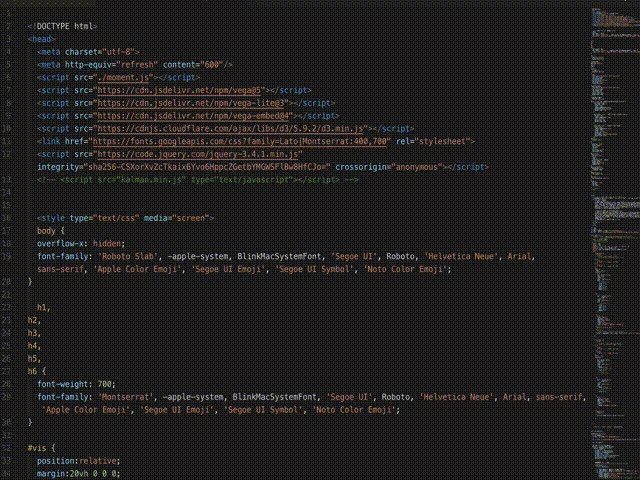Click the commented kalman.min.js script line
The height and width of the screenshot is (480, 640).
pyautogui.click(x=198, y=180)
